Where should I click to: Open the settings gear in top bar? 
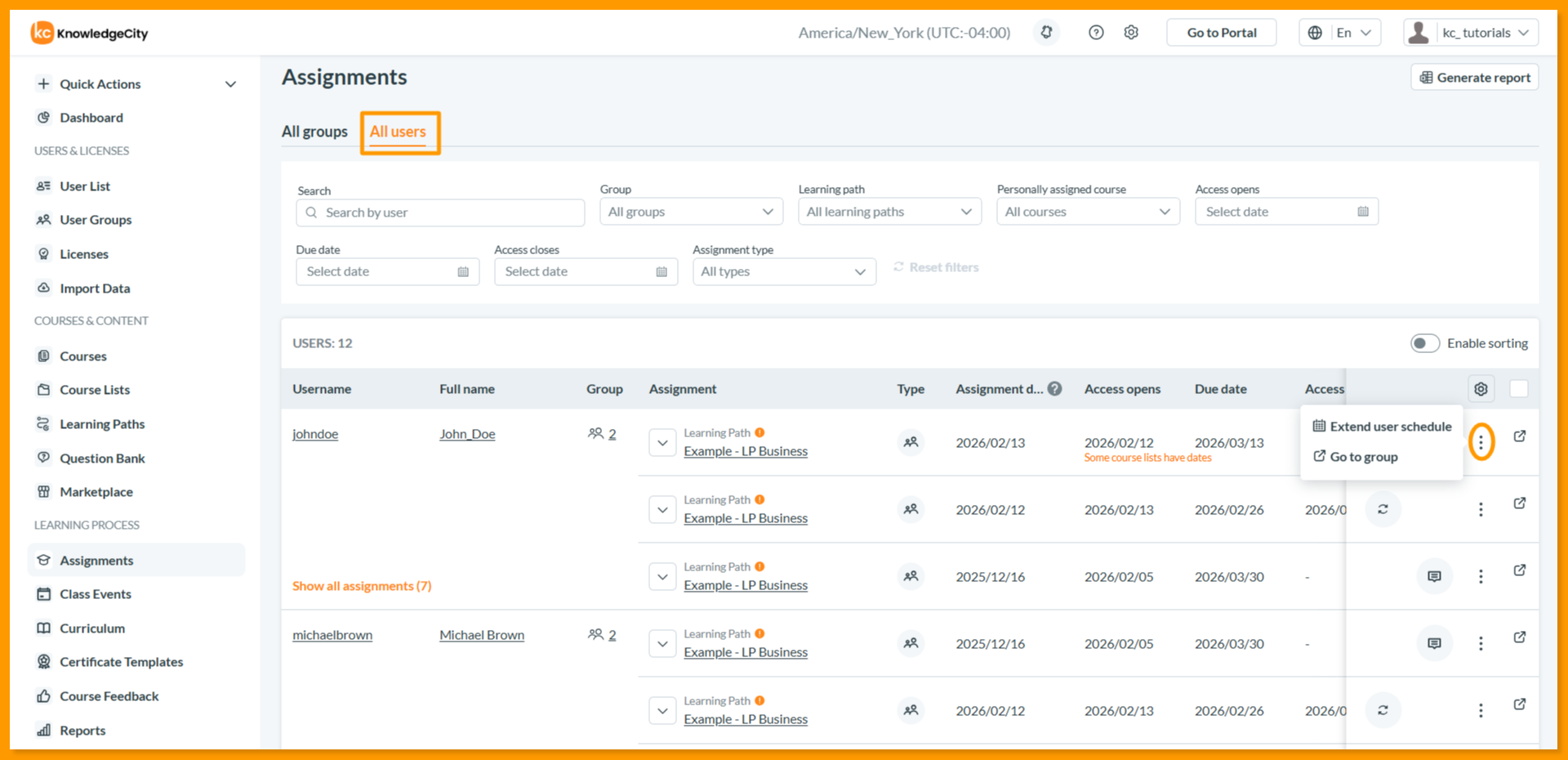click(1131, 33)
